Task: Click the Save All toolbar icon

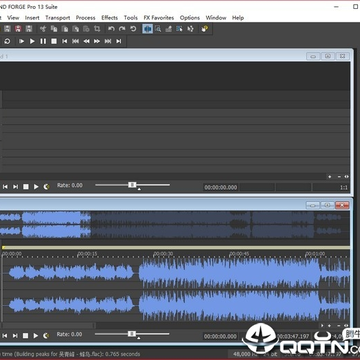Action: (x=29, y=29)
